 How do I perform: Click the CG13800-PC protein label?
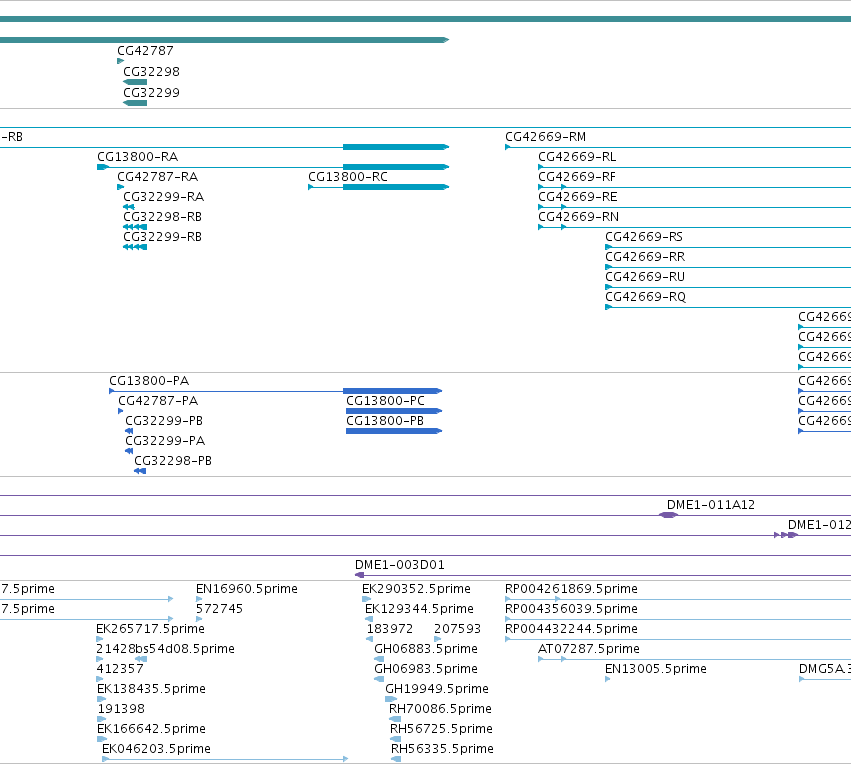pyautogui.click(x=385, y=401)
